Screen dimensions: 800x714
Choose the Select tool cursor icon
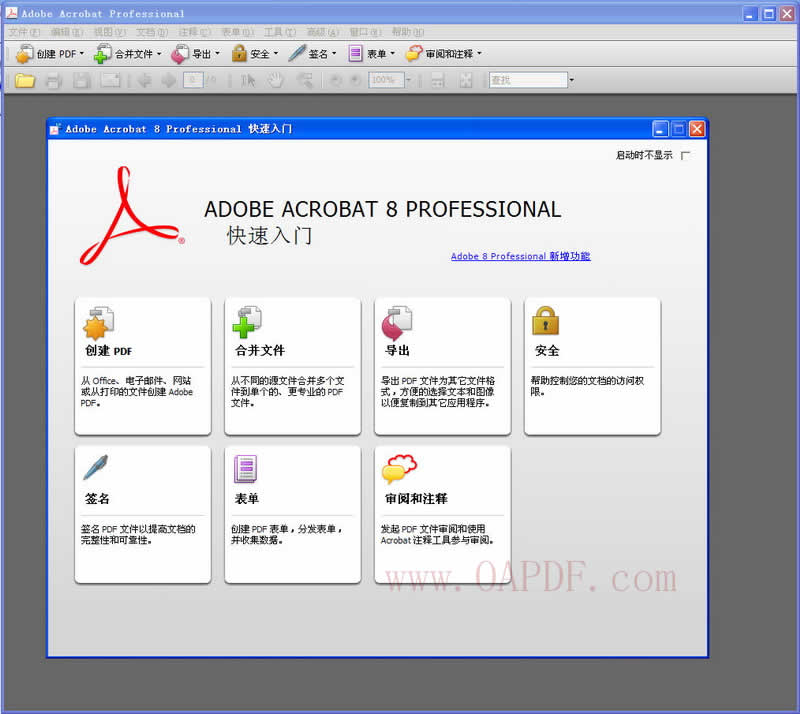[x=248, y=81]
